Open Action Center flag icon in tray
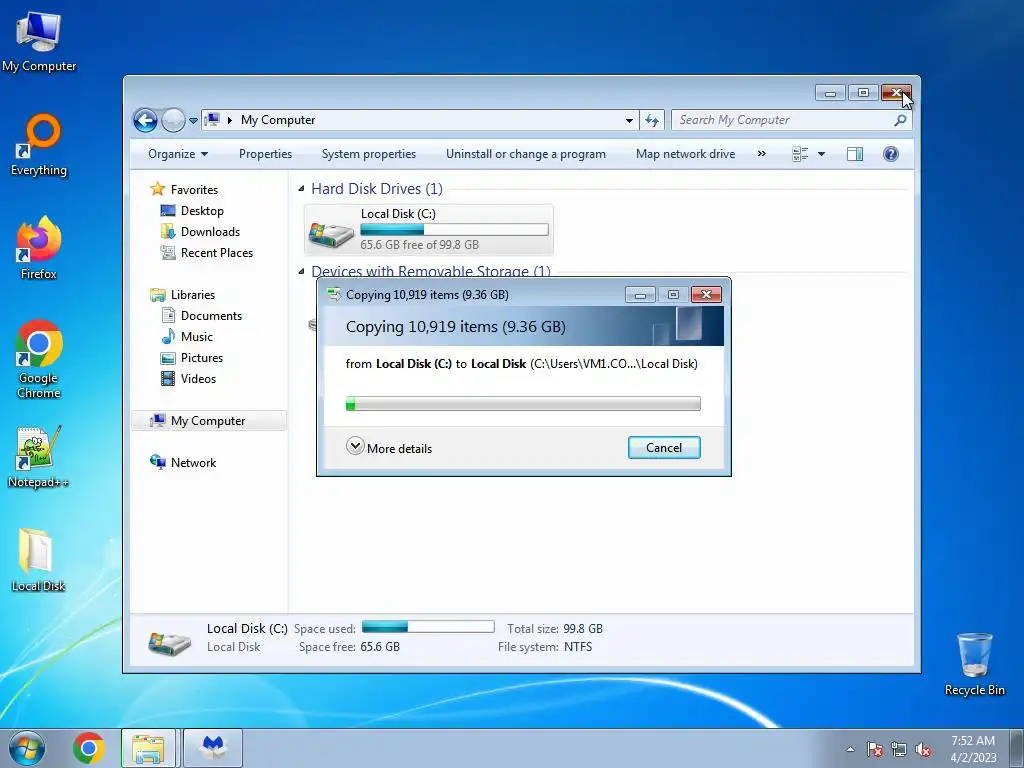This screenshot has width=1024, height=768. 875,749
